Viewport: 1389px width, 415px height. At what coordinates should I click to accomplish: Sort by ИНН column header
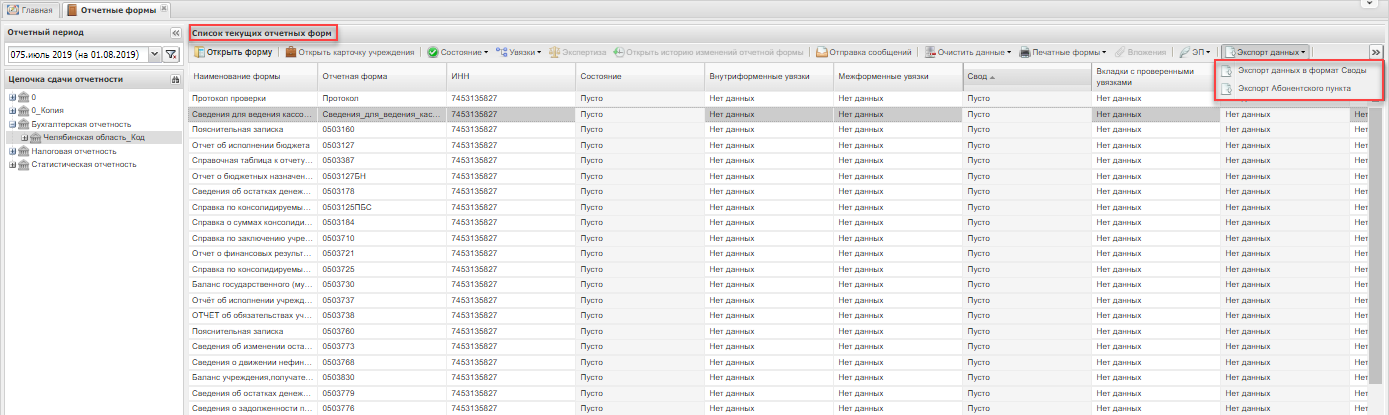pyautogui.click(x=511, y=76)
